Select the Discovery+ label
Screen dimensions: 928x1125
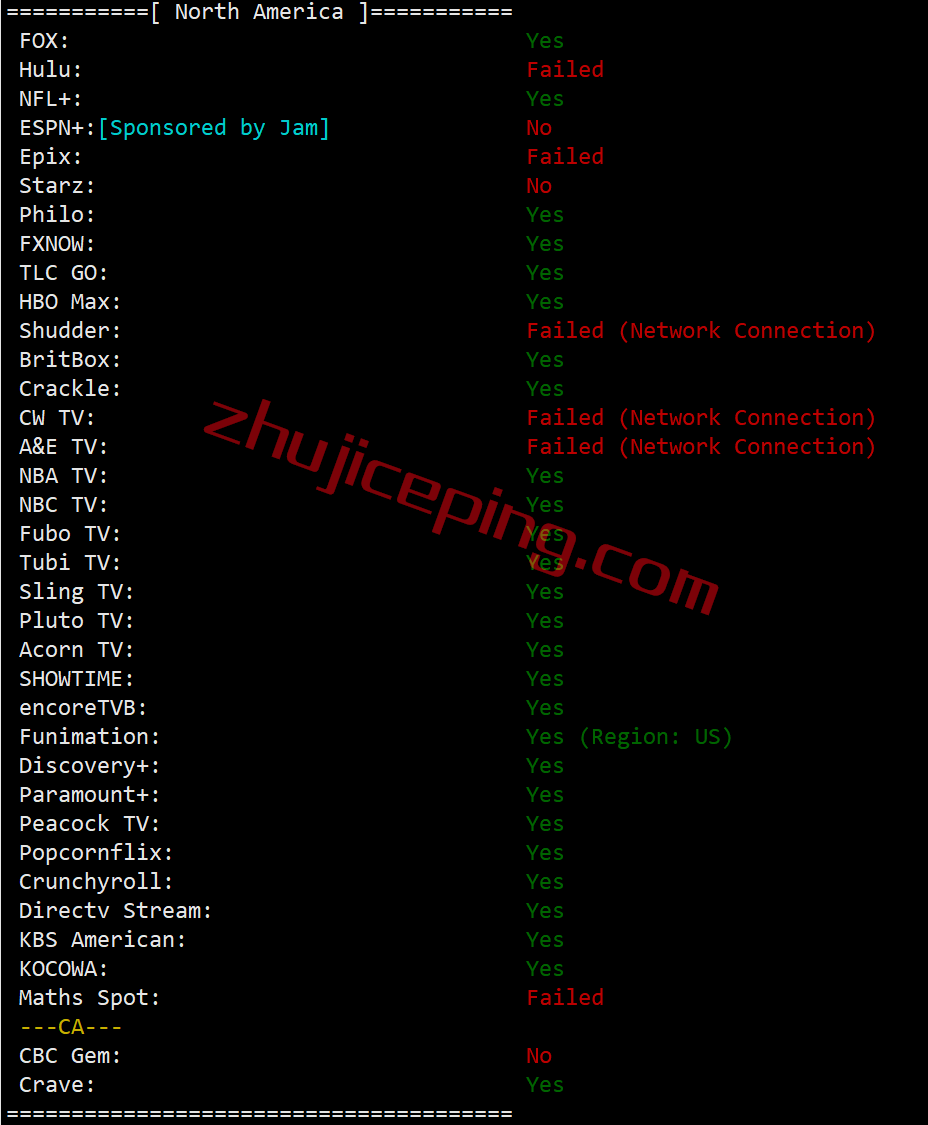click(89, 766)
